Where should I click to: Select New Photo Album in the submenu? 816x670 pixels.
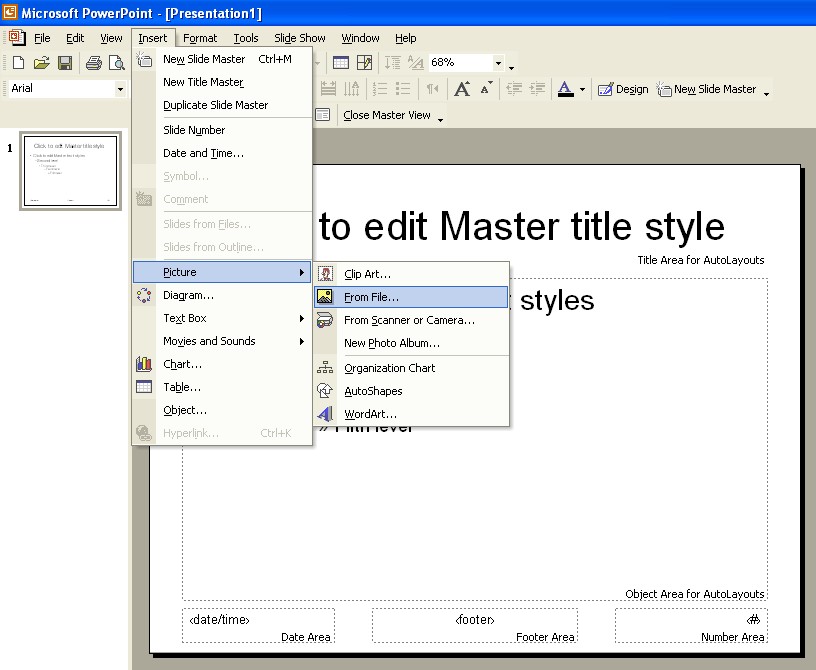tap(411, 343)
